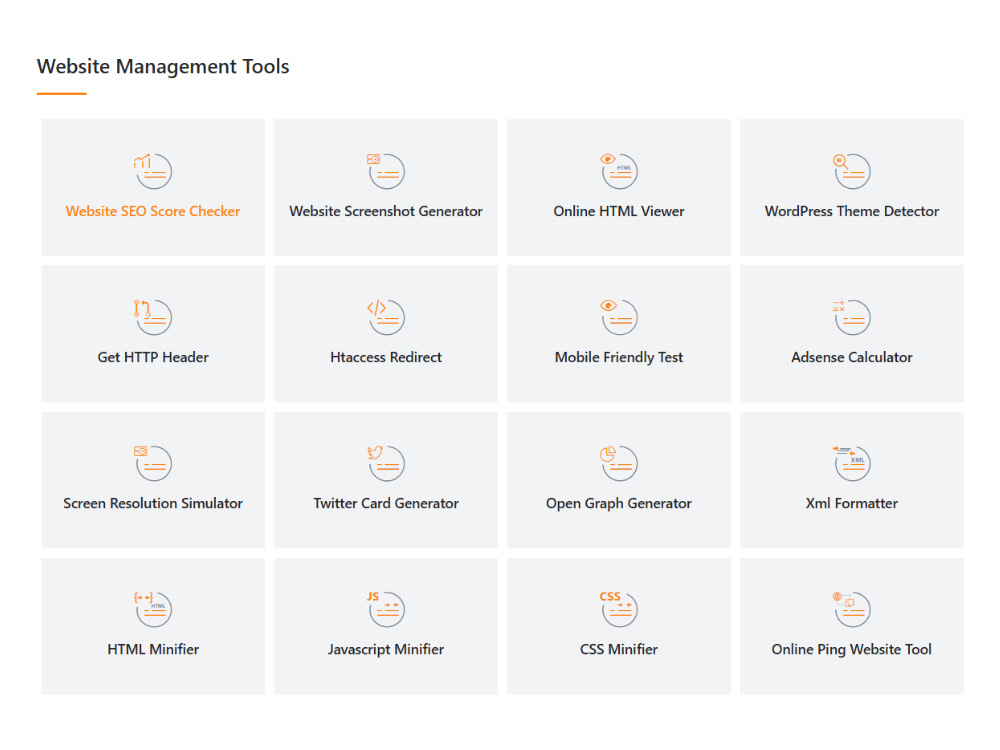Click the Get HTTP Header icon

click(152, 317)
